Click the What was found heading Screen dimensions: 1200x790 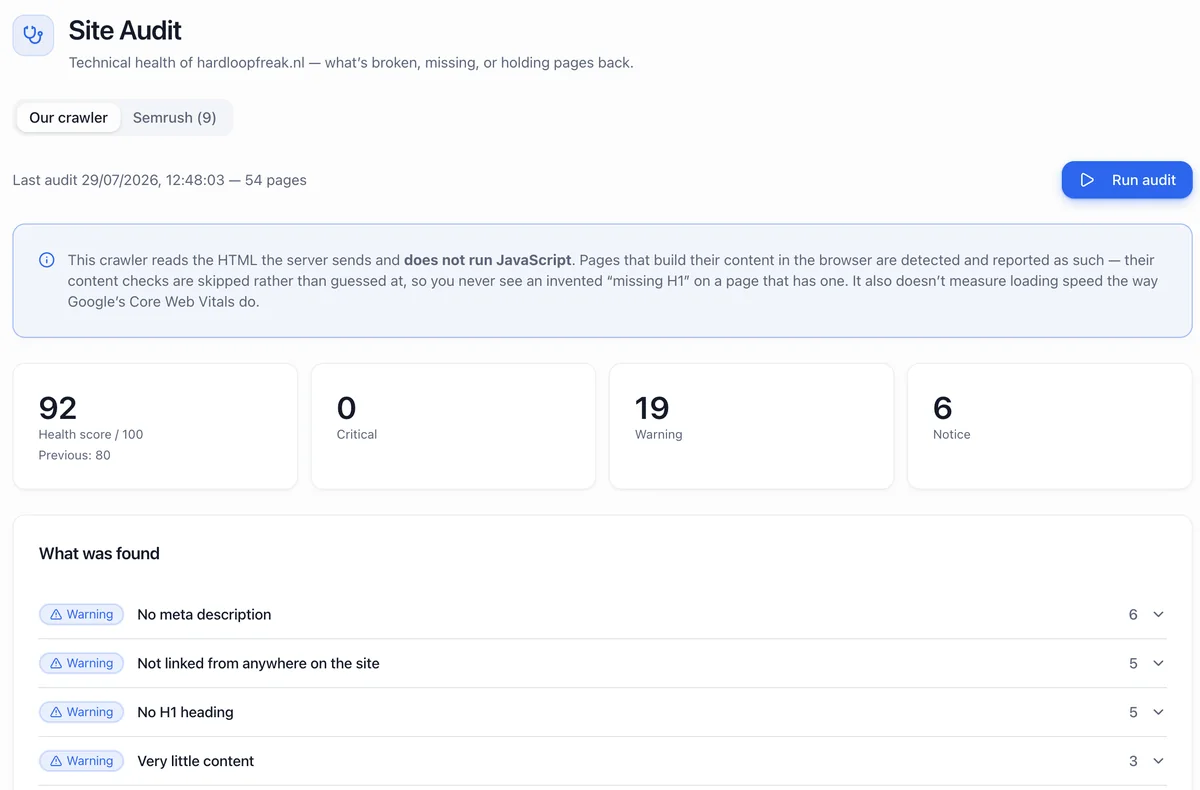tap(99, 554)
